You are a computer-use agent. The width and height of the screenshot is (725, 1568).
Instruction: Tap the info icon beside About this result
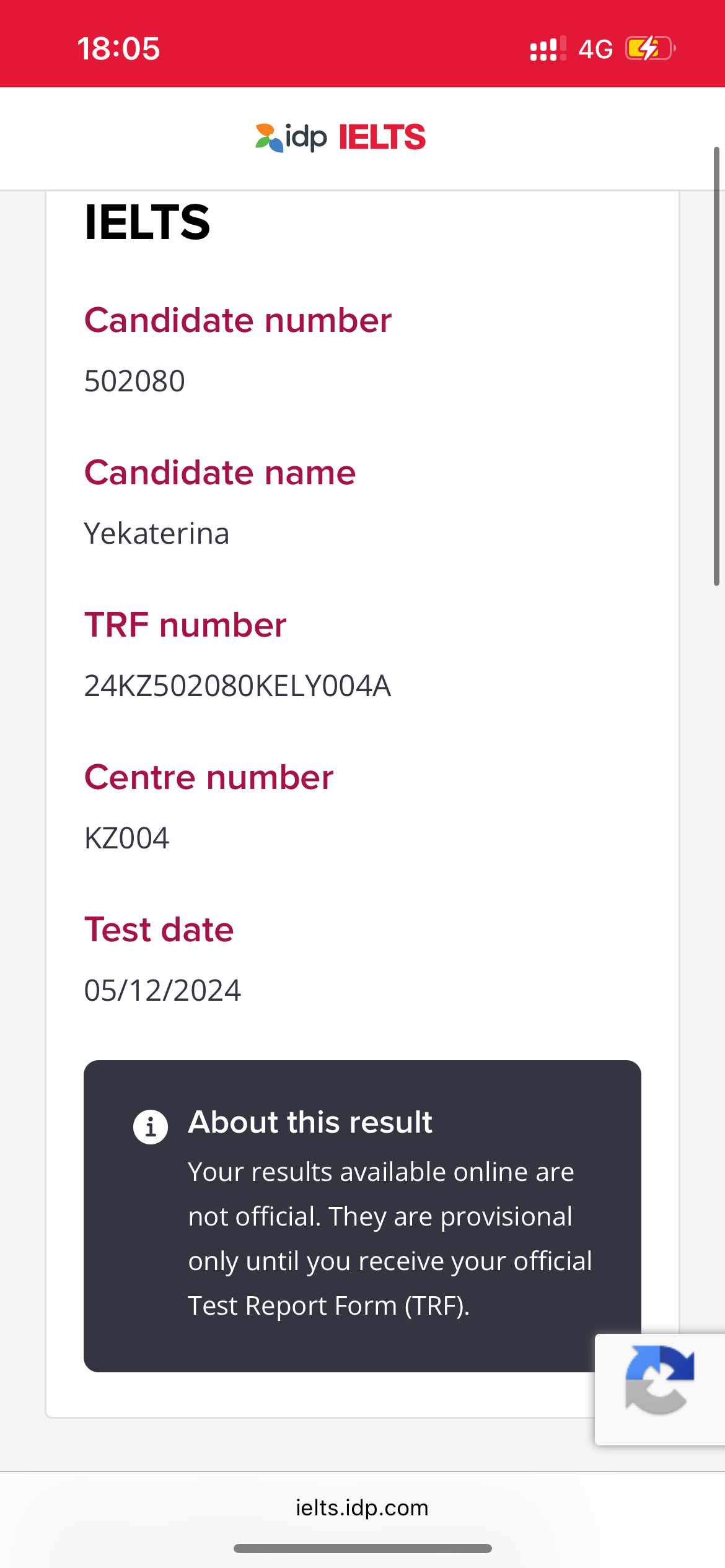(151, 1126)
